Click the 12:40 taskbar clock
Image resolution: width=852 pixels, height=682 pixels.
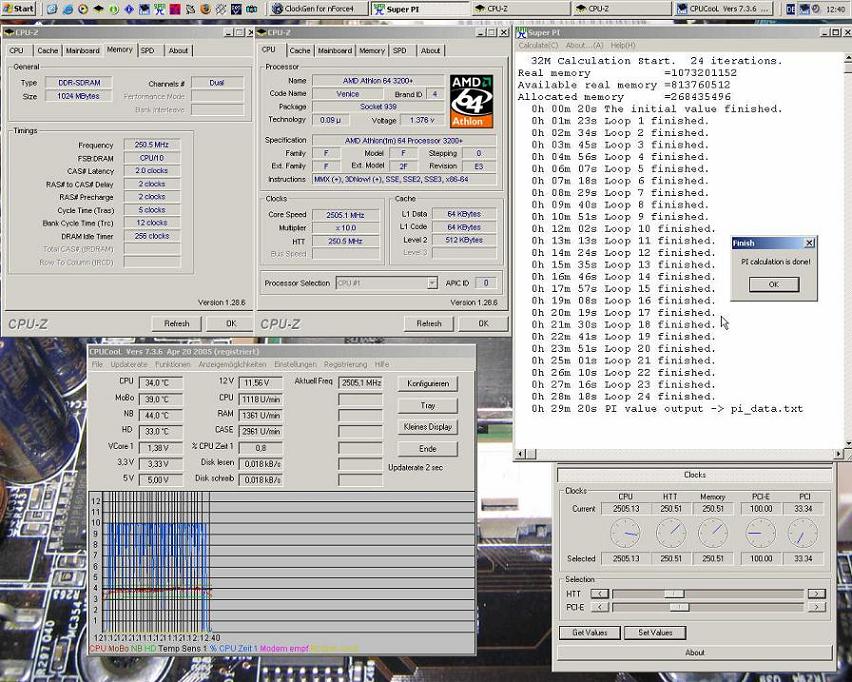835,9
